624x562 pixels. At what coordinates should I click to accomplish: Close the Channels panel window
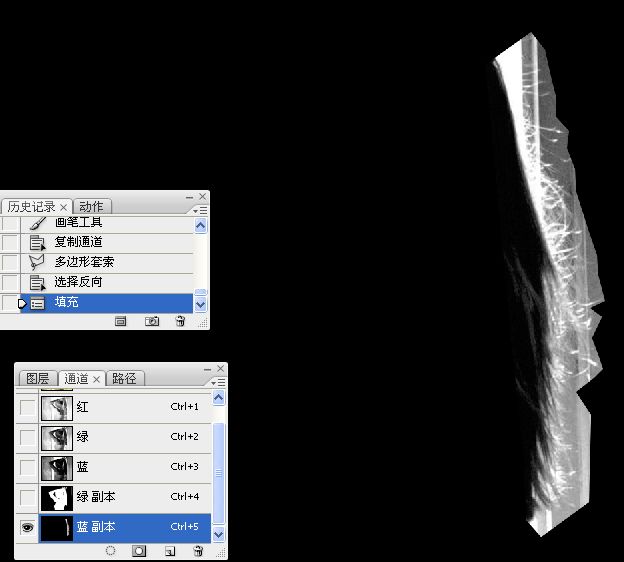point(220,369)
